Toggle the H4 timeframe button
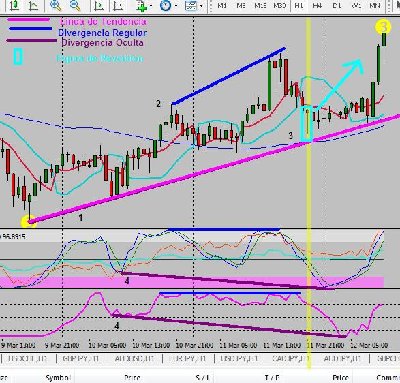 tap(317, 5)
